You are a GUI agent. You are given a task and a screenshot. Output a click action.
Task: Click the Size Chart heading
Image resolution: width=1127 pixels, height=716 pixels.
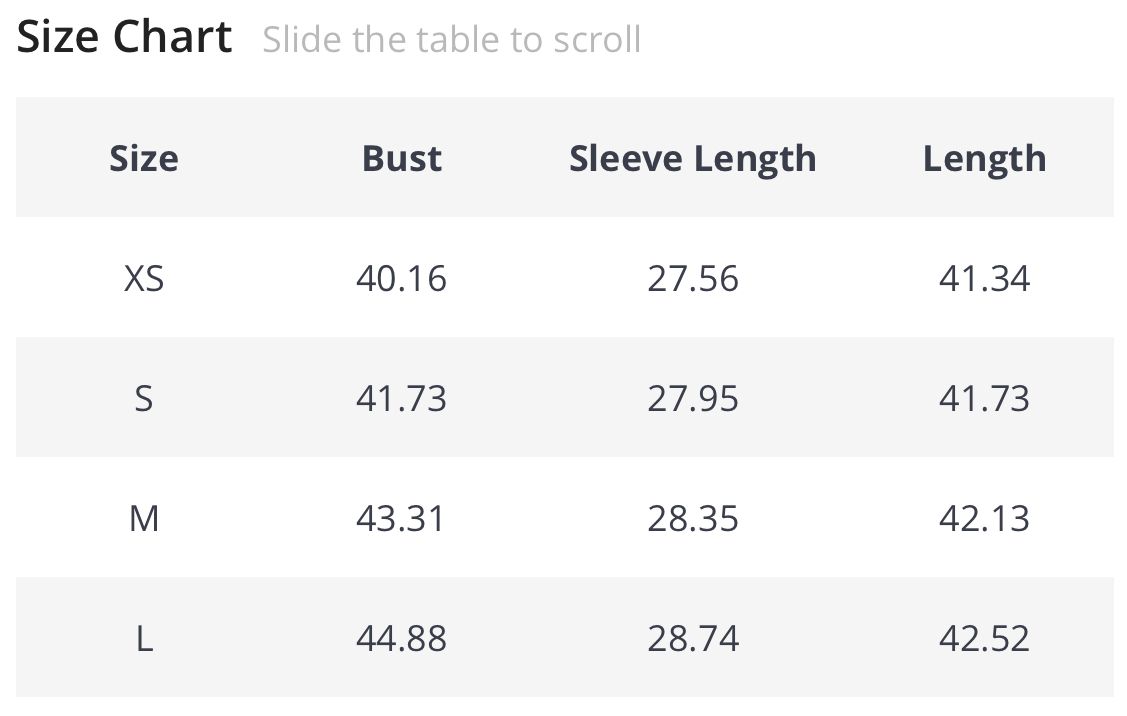coord(125,38)
